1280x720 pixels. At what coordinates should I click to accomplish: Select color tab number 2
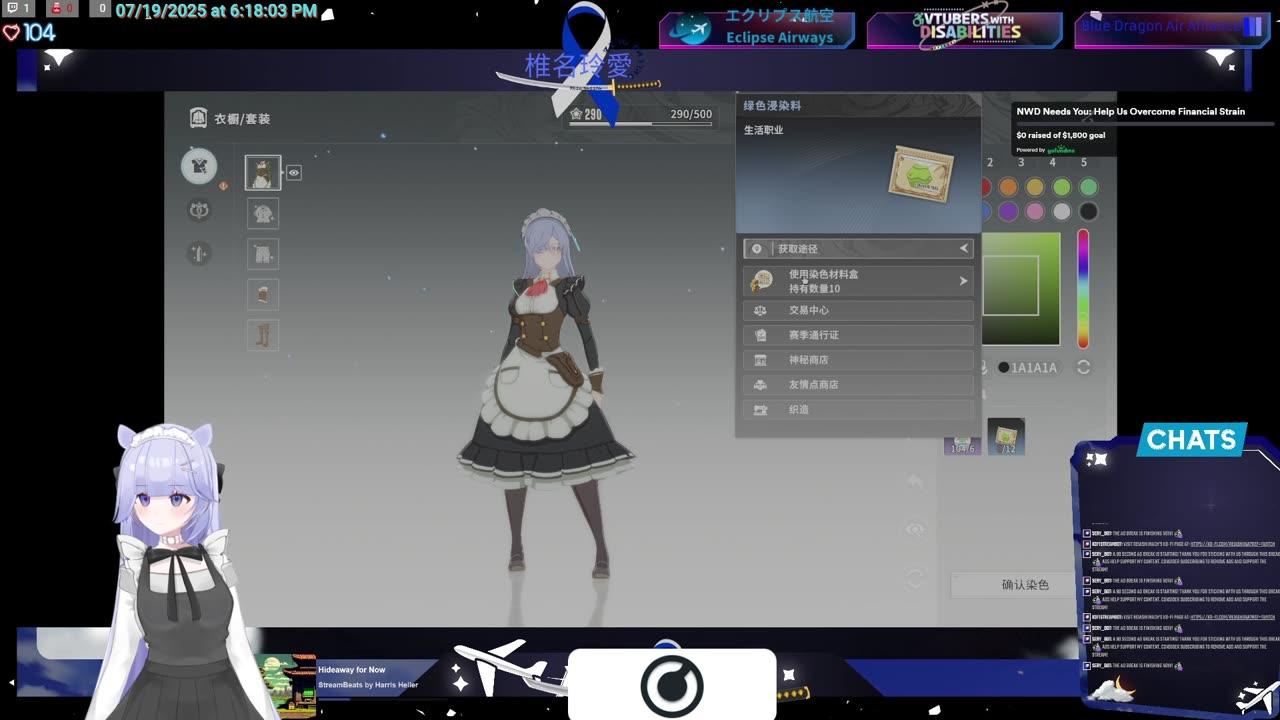point(990,162)
